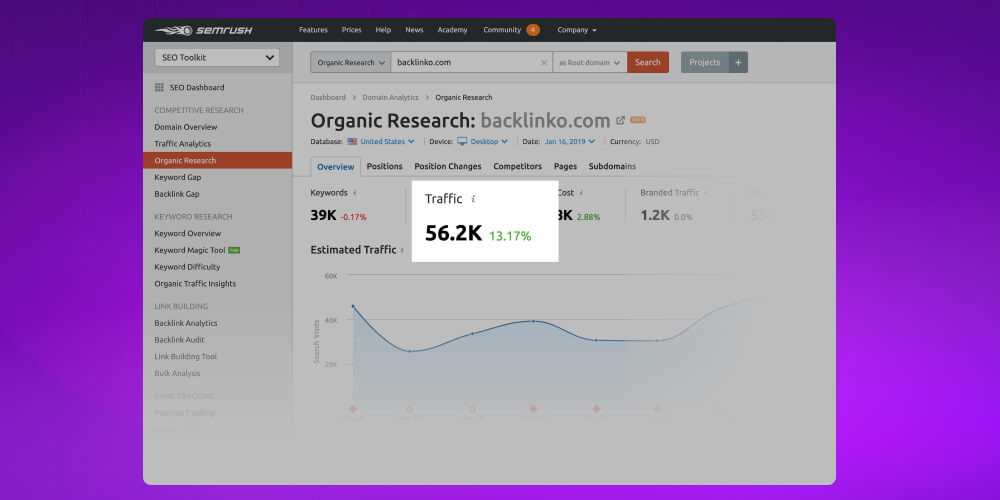Viewport: 1000px width, 500px height.
Task: Open Backlink Audit in sidebar
Action: pos(179,340)
